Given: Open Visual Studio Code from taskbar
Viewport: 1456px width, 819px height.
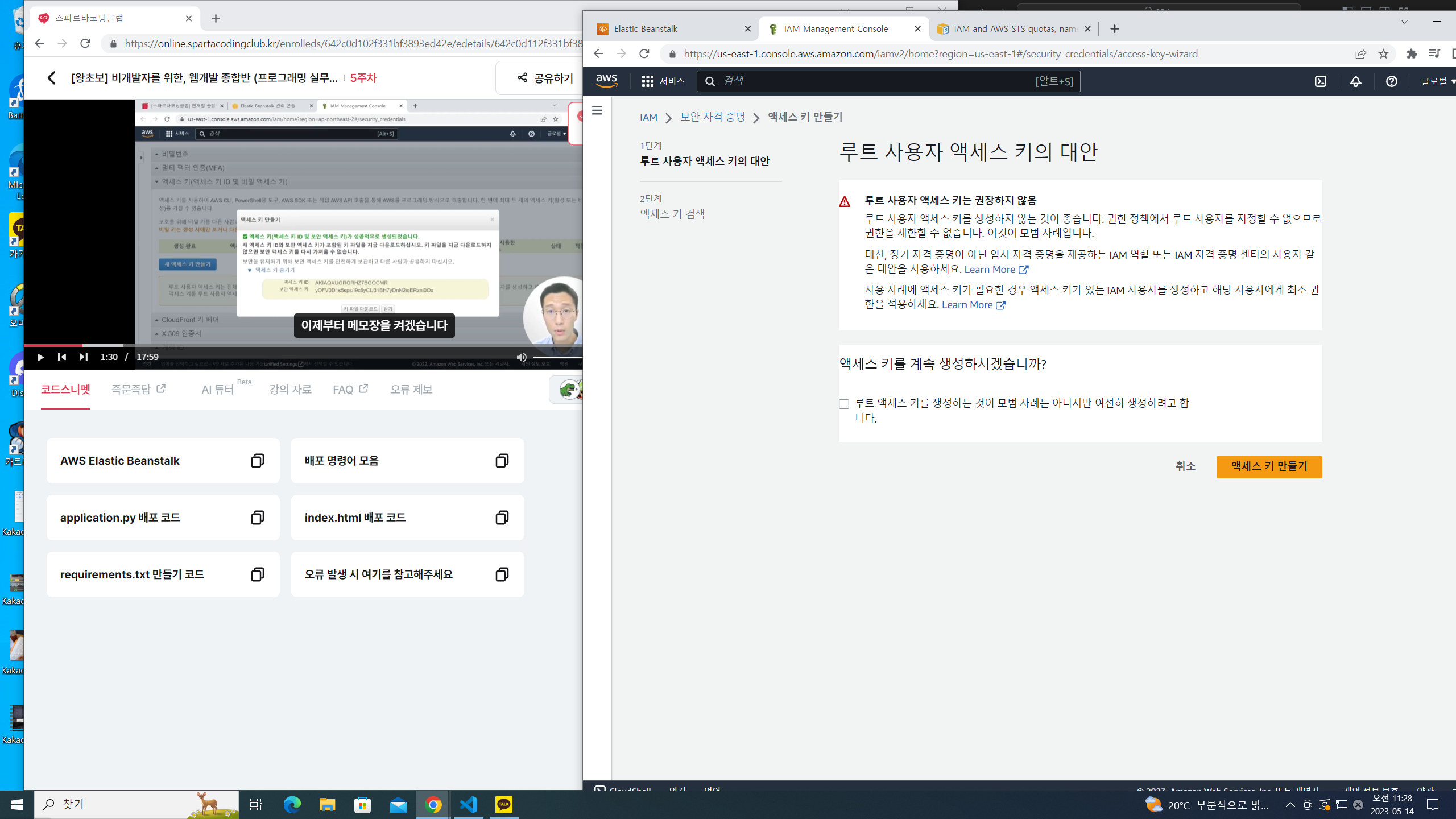Looking at the screenshot, I should [469, 805].
